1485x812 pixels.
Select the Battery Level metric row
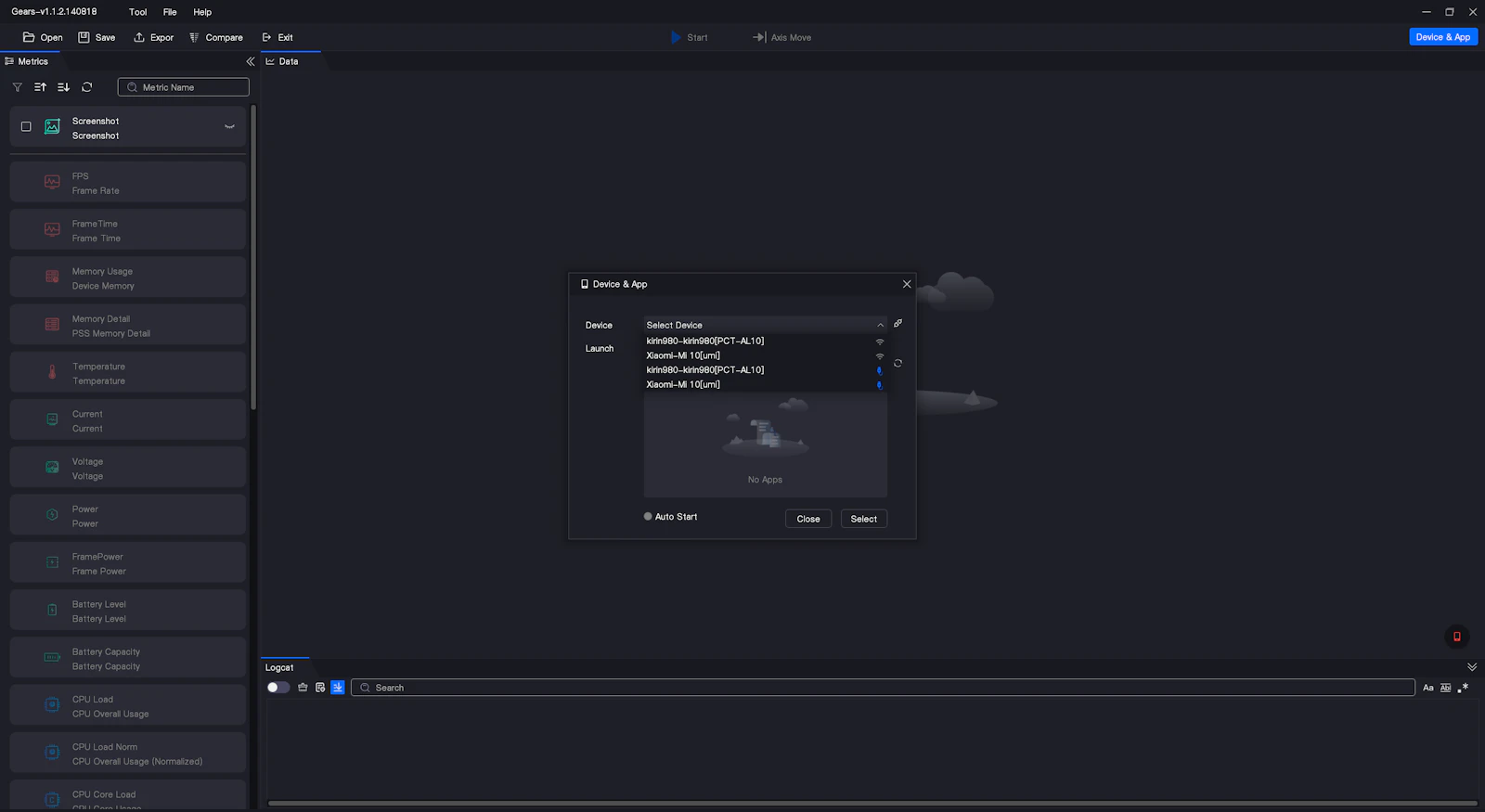(x=128, y=611)
